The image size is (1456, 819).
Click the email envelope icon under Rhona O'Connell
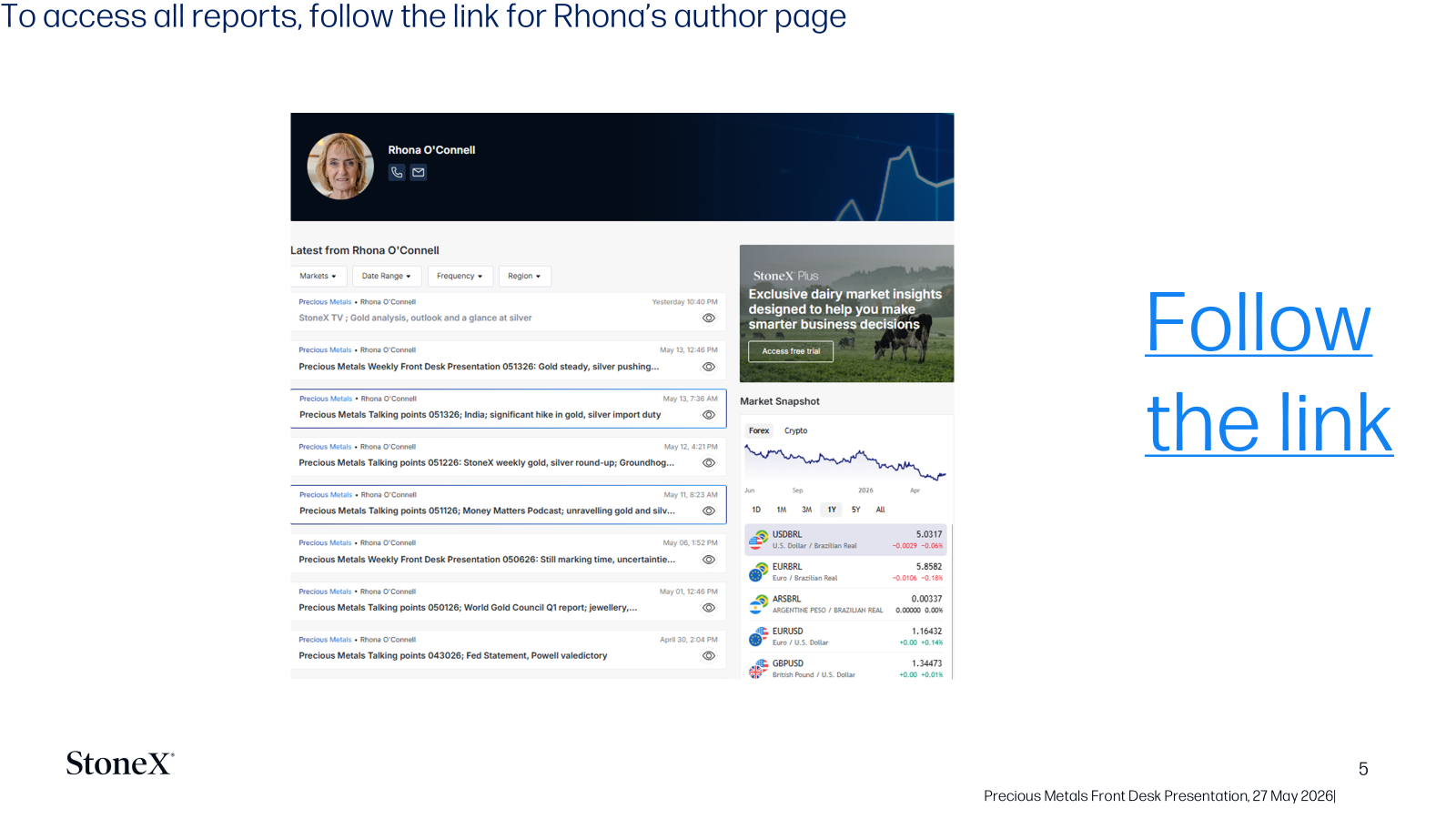click(419, 172)
